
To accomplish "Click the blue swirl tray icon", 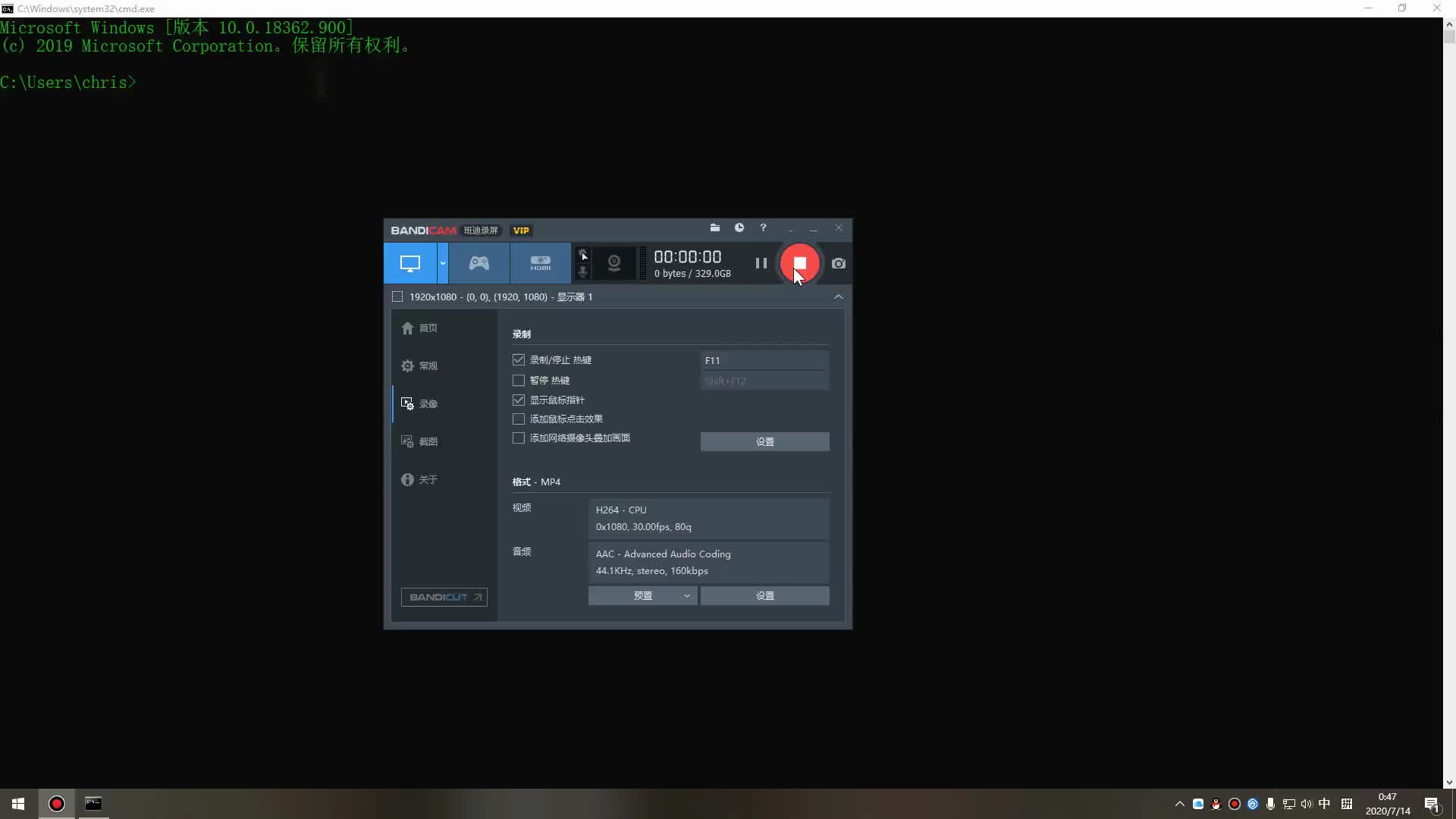I will coord(1253,804).
